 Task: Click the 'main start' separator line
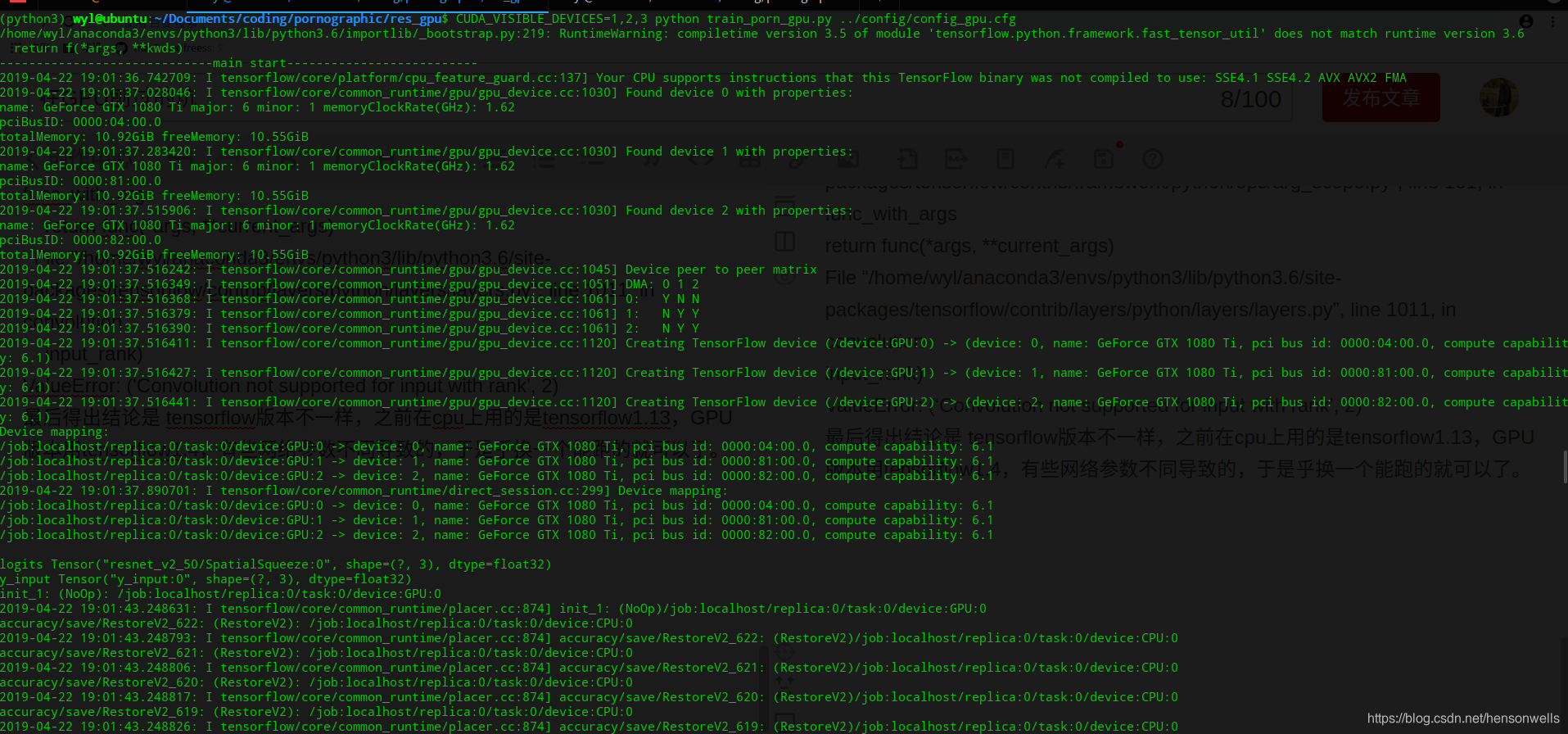tap(239, 63)
